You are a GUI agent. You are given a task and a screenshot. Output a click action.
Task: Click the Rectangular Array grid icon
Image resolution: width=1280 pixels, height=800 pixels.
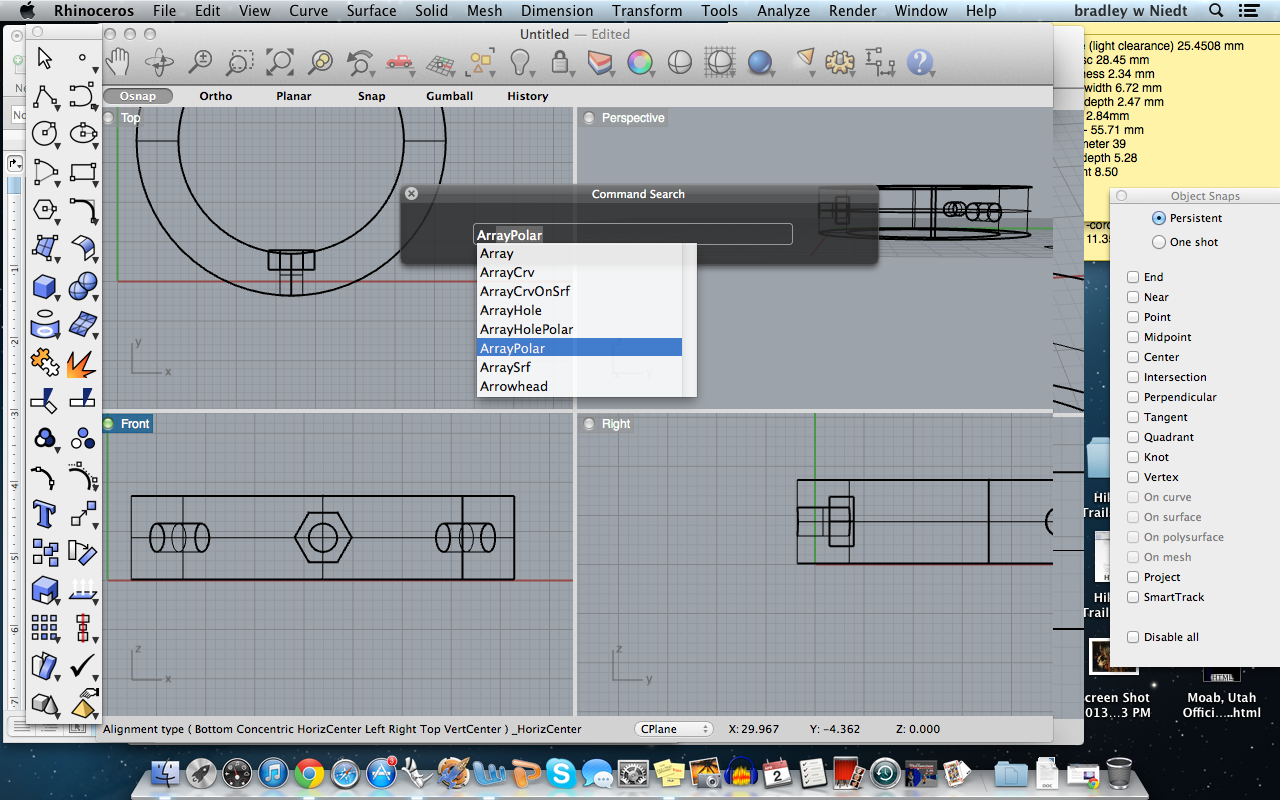tap(44, 628)
